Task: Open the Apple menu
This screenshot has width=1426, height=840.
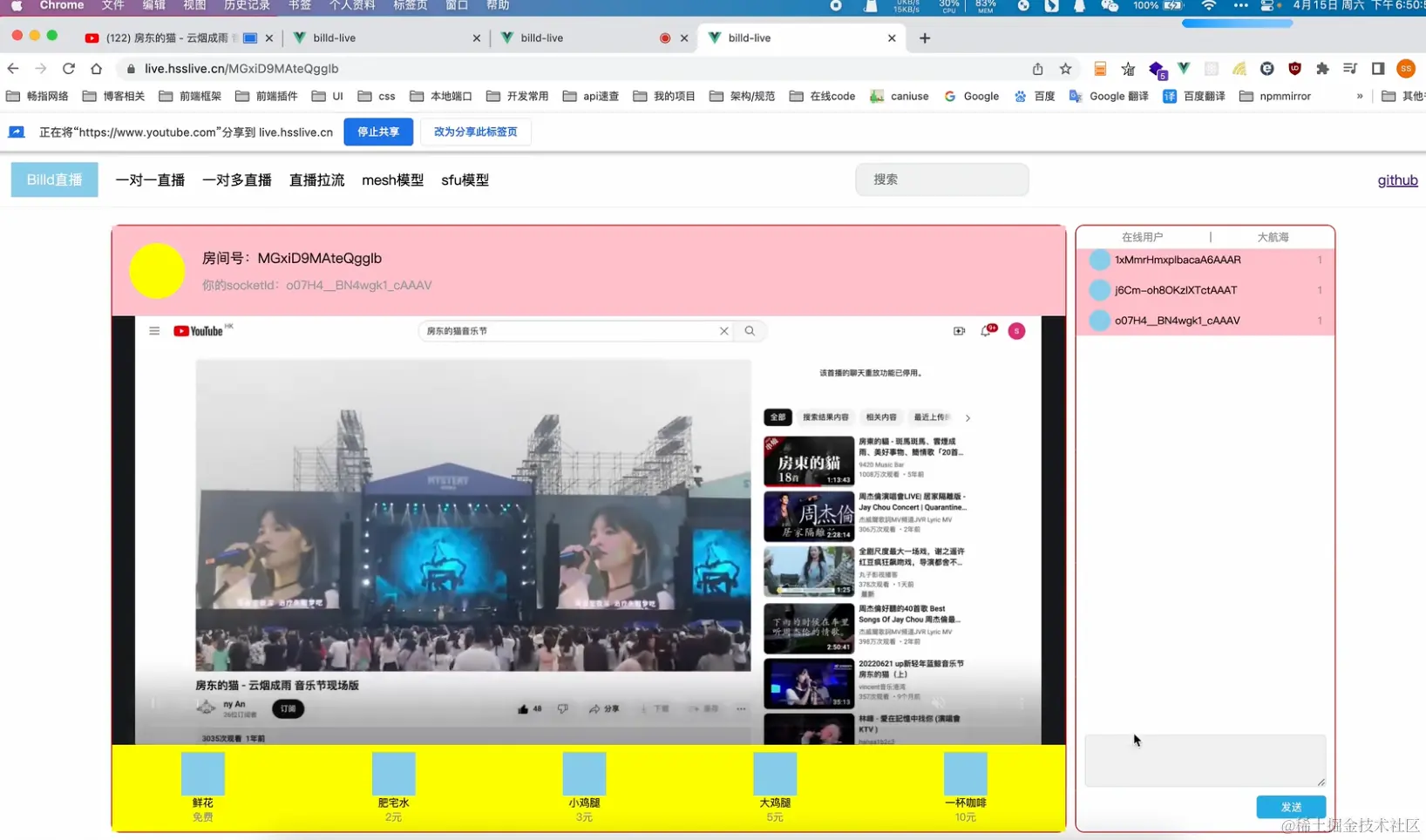Action: pos(16,6)
